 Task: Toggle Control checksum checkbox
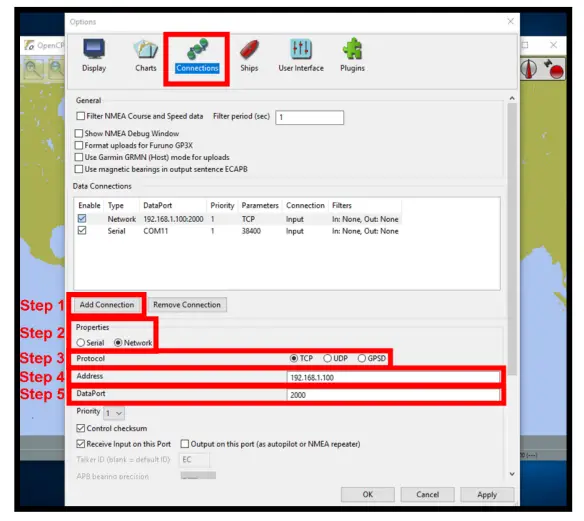coord(80,428)
